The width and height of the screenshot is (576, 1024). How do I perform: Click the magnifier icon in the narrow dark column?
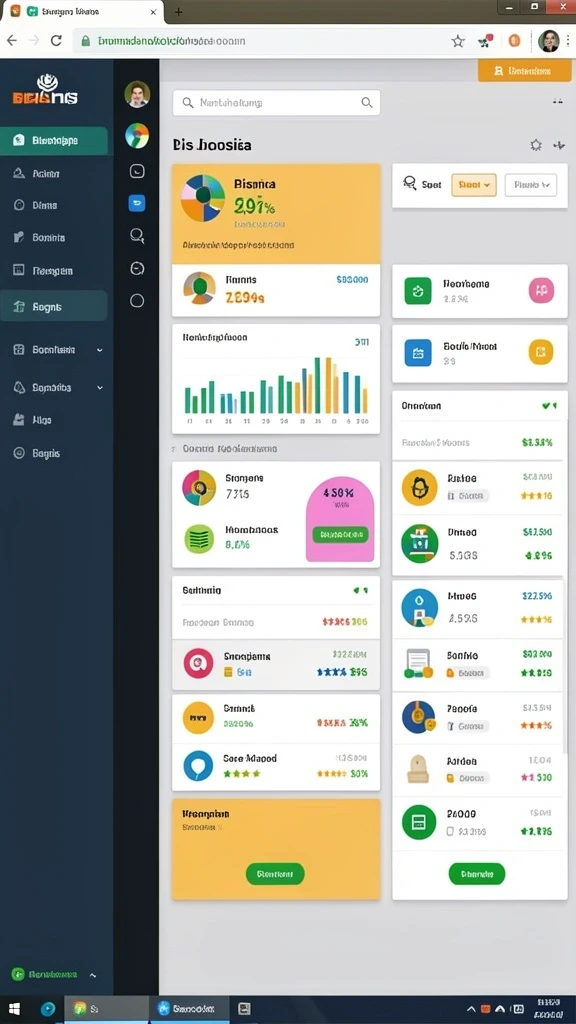(x=137, y=236)
